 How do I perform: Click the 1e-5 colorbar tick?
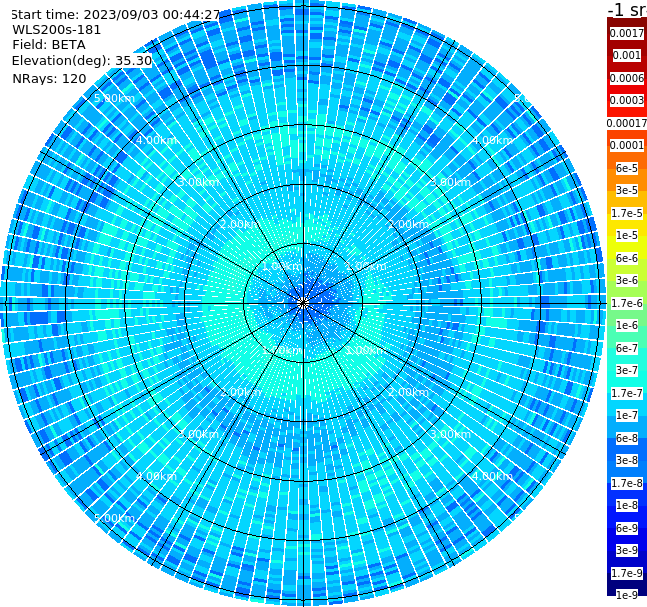point(627,235)
